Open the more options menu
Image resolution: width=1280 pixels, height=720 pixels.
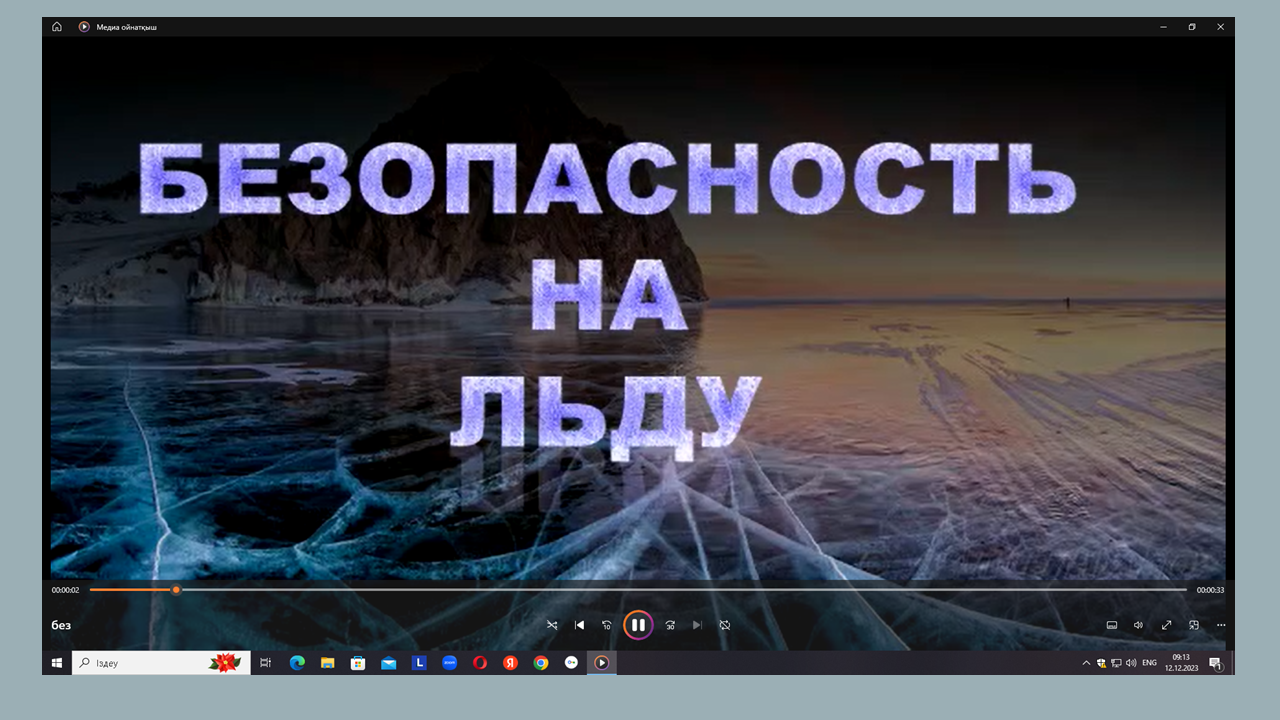coord(1221,625)
